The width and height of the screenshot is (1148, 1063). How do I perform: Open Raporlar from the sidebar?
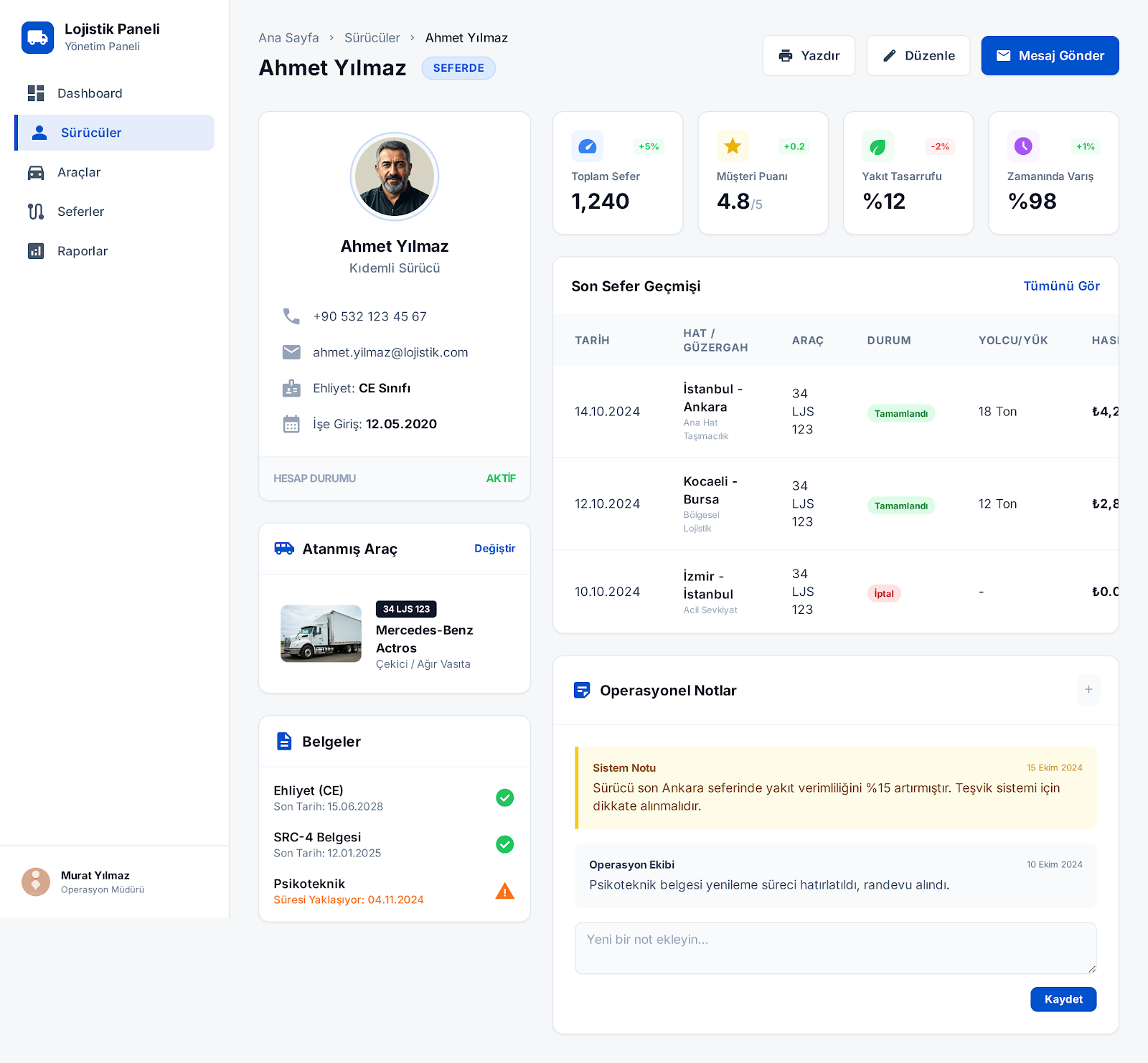pyautogui.click(x=82, y=251)
